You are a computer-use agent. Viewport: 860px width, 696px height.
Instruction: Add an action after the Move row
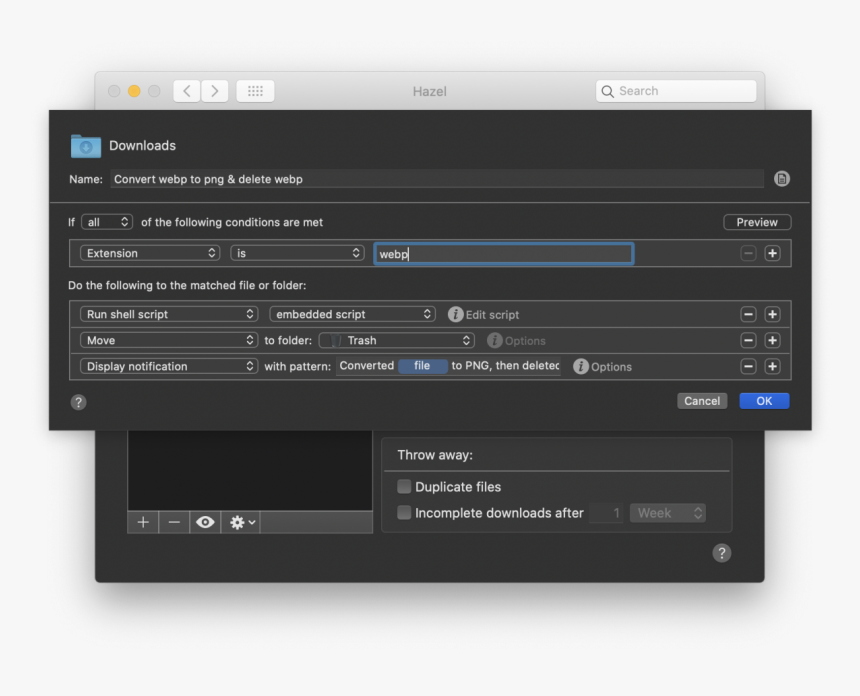coord(772,341)
